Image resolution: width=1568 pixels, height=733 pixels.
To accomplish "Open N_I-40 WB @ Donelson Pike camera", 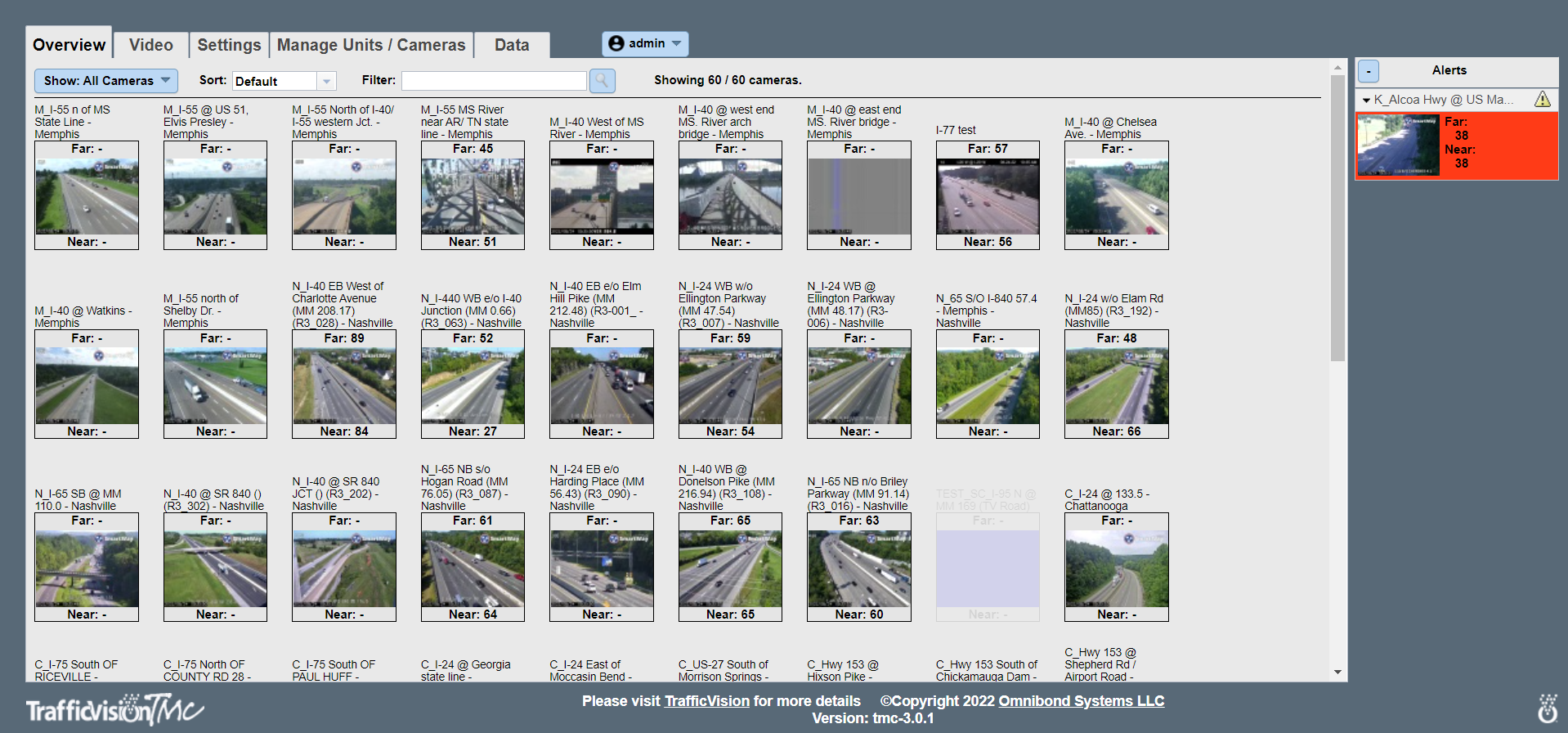I will point(730,567).
